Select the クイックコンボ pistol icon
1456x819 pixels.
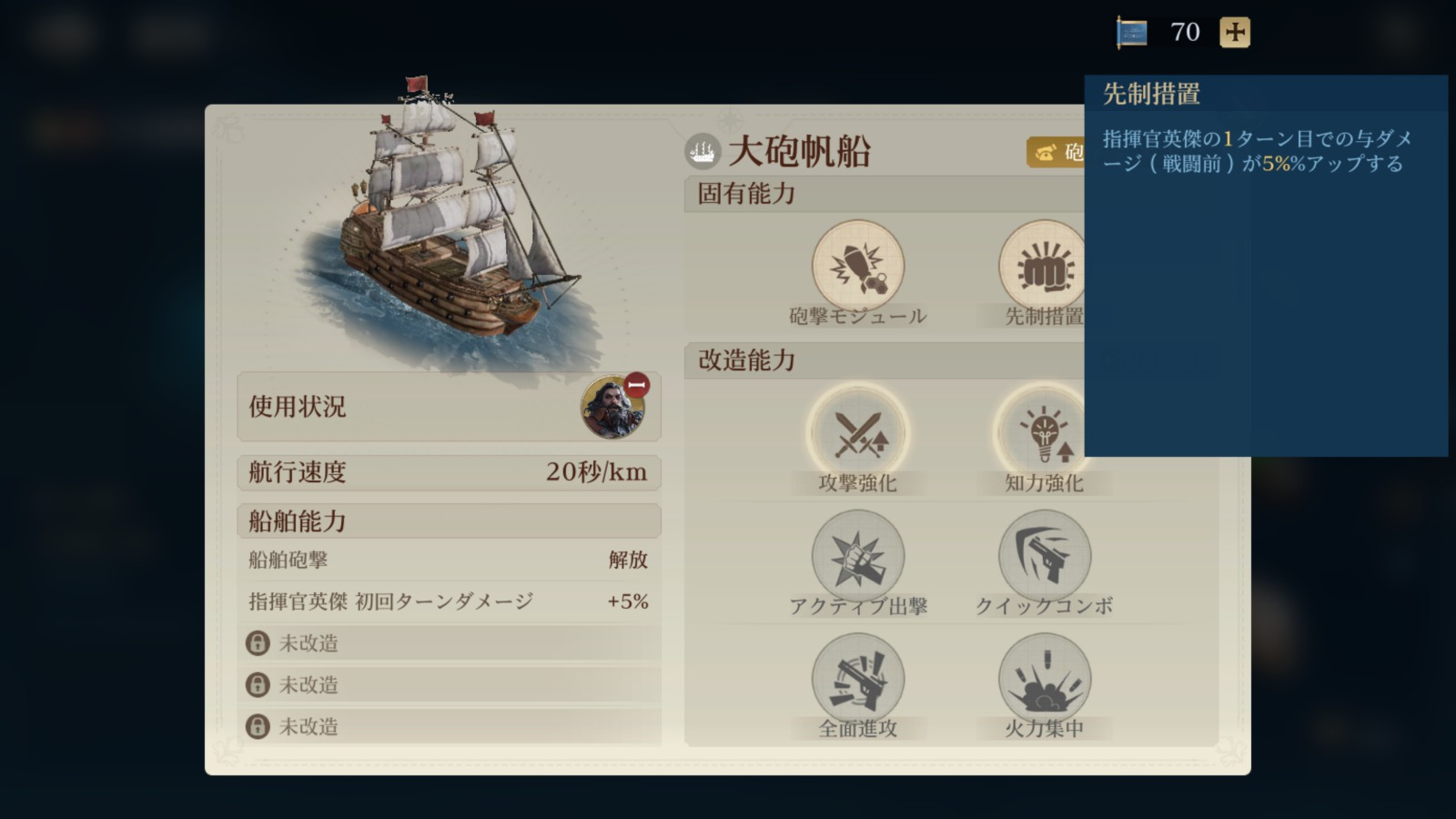click(1044, 555)
